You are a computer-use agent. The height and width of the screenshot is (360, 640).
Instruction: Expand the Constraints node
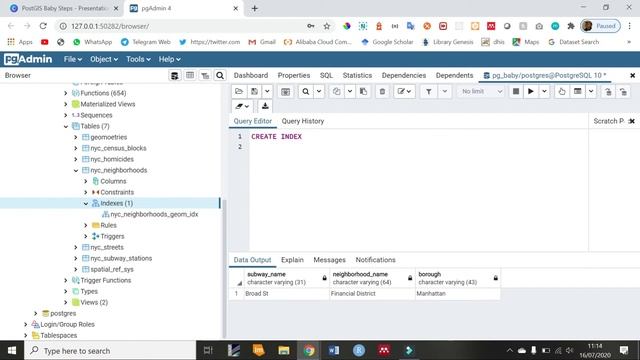click(86, 192)
